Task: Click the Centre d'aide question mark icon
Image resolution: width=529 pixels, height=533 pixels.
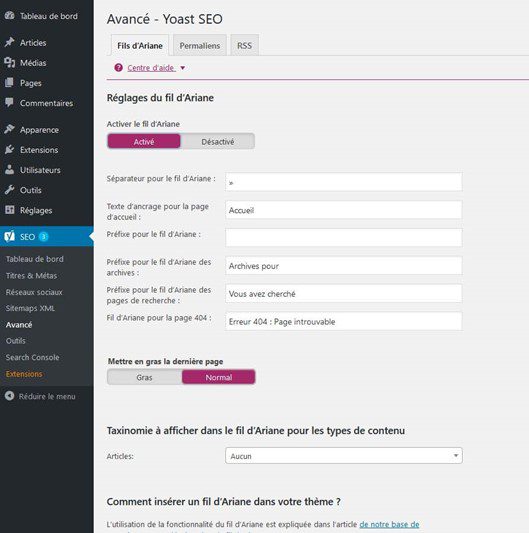Action: pyautogui.click(x=118, y=68)
